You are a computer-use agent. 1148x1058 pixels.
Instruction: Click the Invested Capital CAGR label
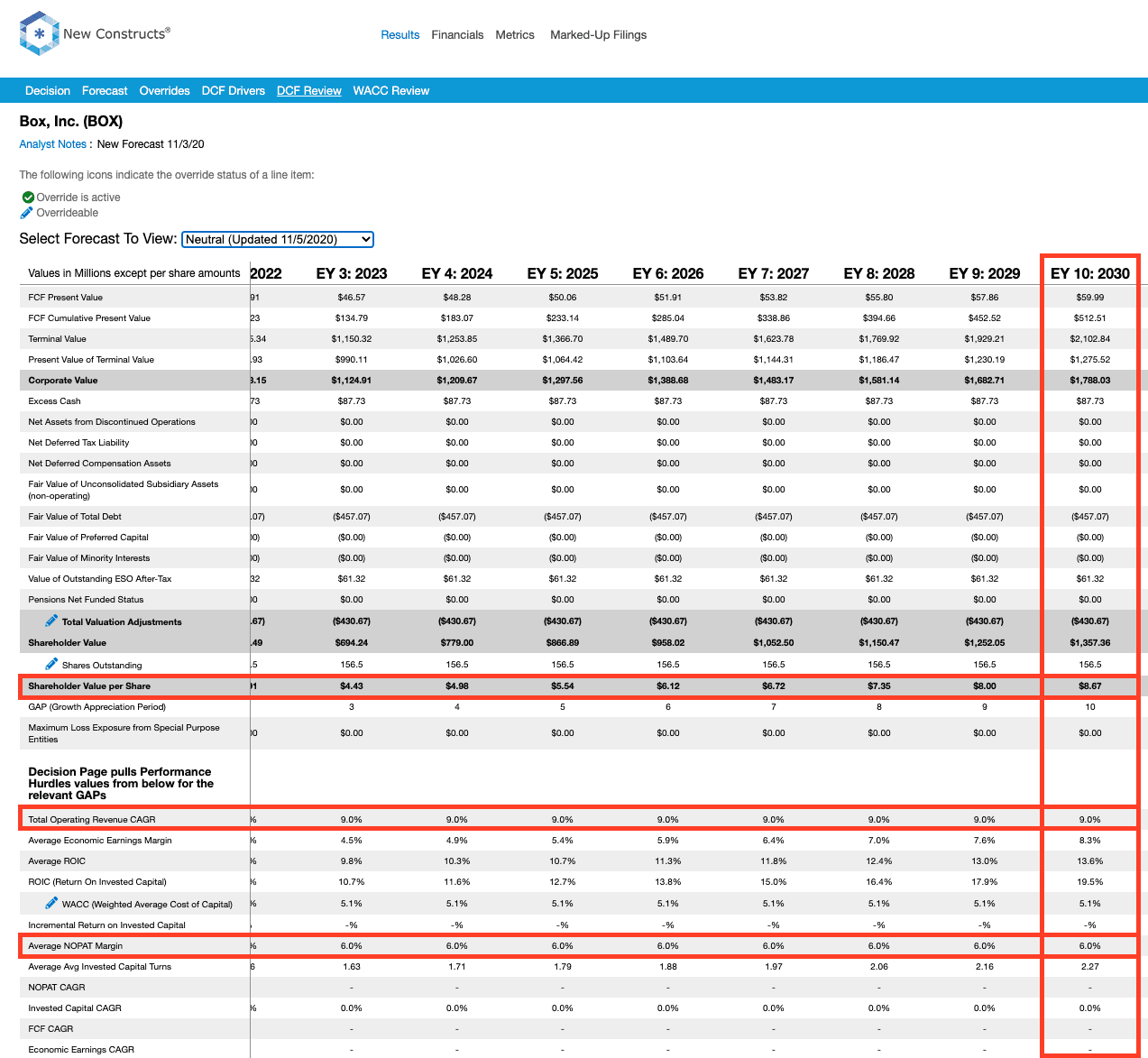75,1008
